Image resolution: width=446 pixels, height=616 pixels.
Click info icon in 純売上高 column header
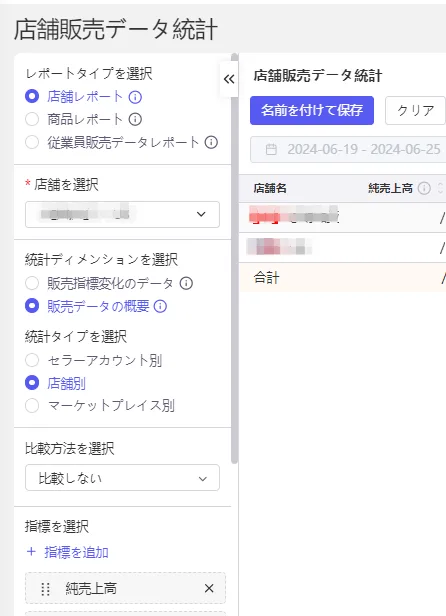[424, 189]
